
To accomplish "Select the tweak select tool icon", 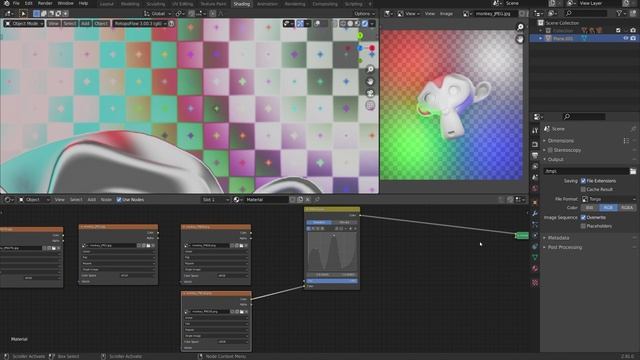I will (x=23, y=13).
